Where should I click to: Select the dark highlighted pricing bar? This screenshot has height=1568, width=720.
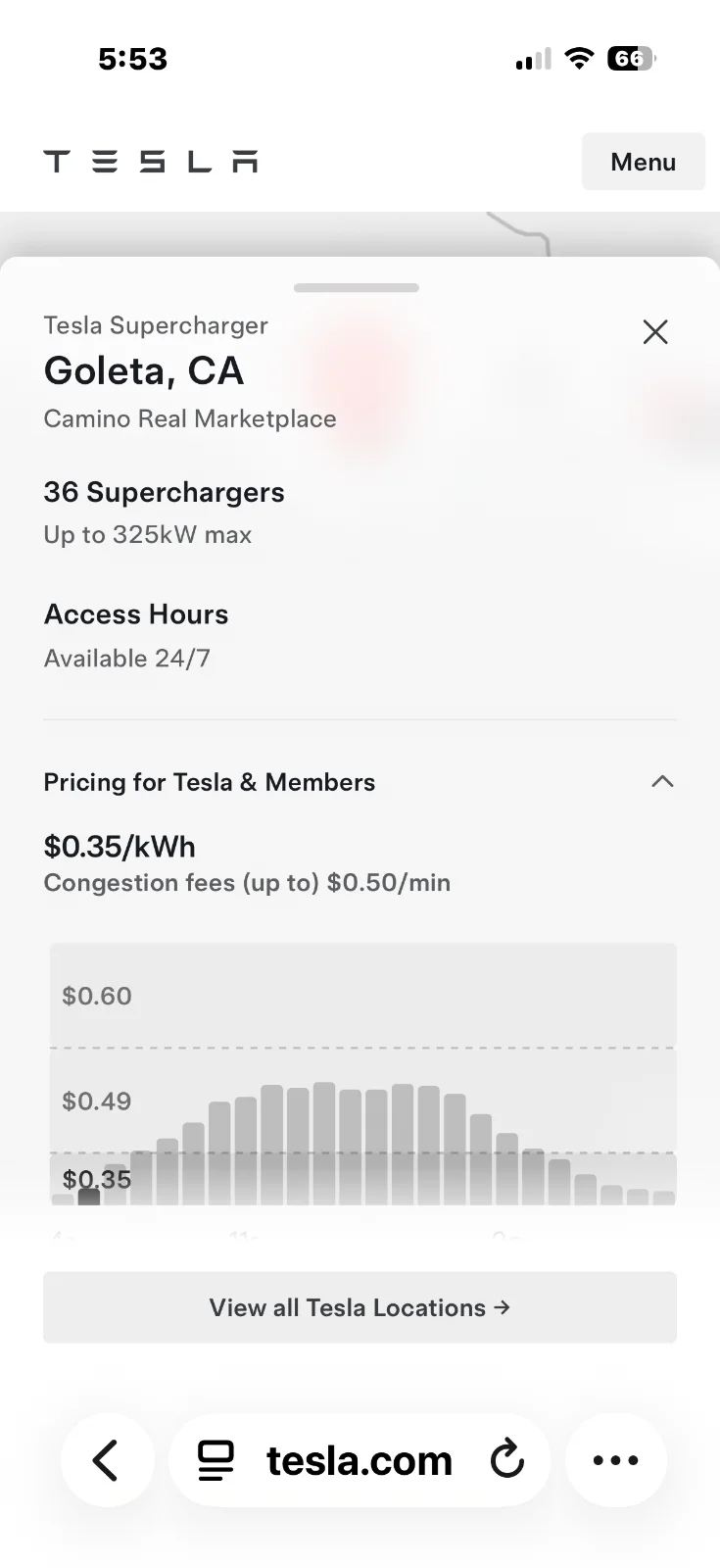89,1197
